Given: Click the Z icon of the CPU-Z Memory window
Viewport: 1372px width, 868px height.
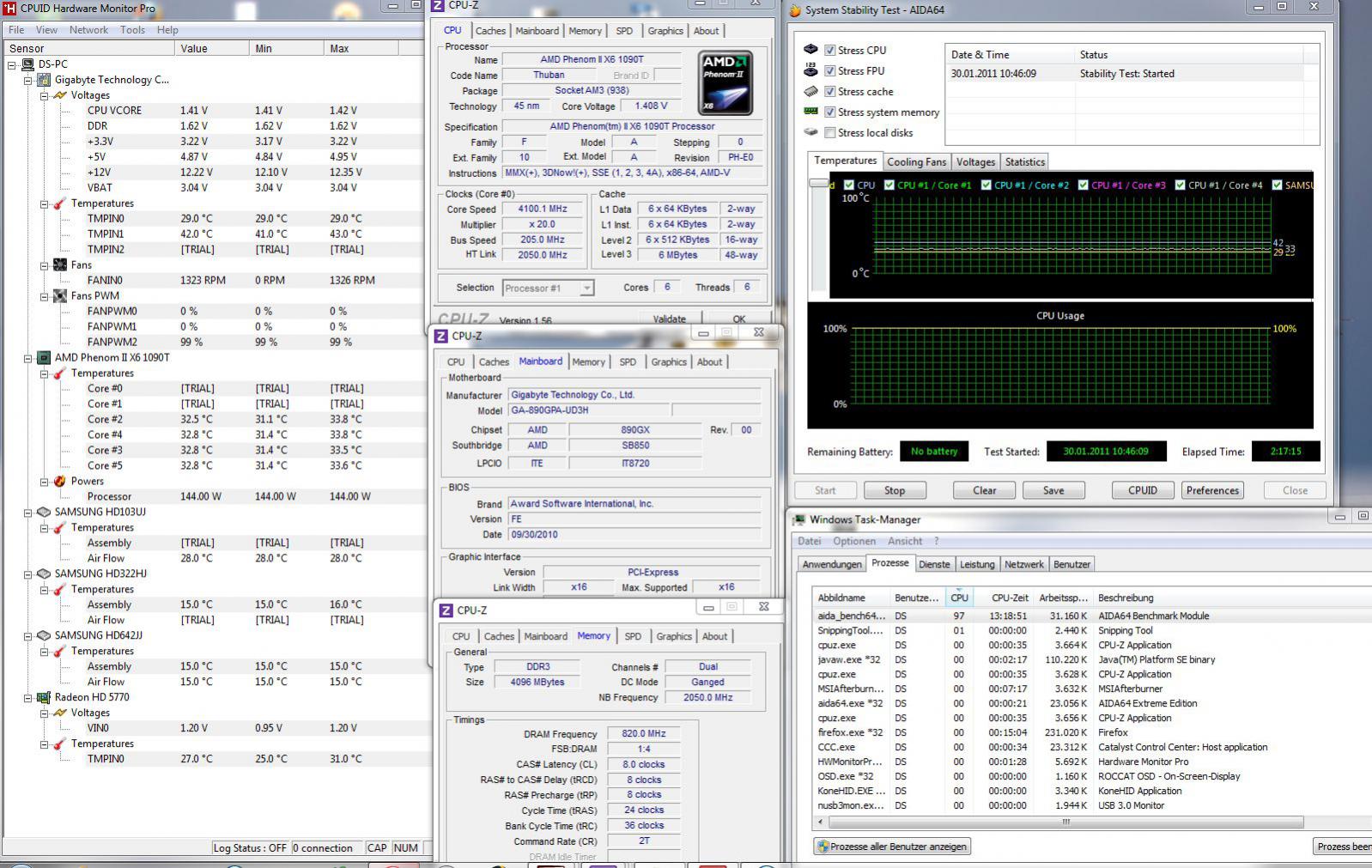Looking at the screenshot, I should click(x=446, y=610).
